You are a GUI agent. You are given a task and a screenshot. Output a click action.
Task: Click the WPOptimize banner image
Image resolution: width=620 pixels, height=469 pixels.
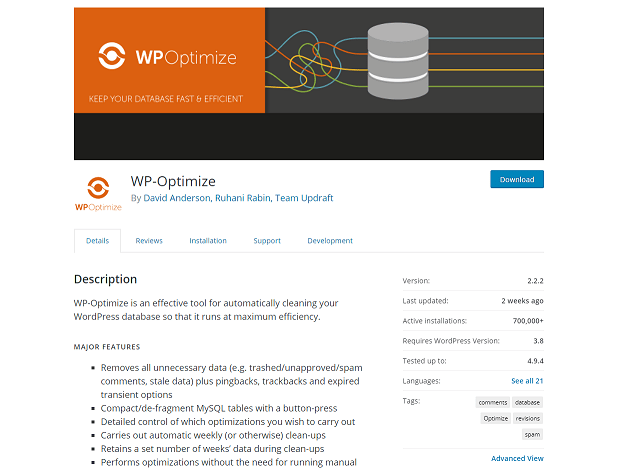point(309,83)
